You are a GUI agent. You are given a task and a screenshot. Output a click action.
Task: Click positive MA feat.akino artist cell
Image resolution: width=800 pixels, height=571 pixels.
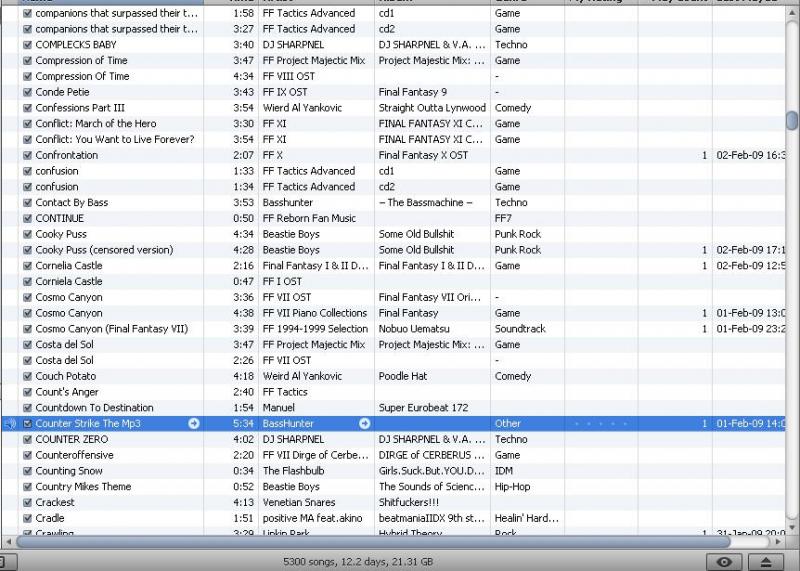click(x=312, y=518)
